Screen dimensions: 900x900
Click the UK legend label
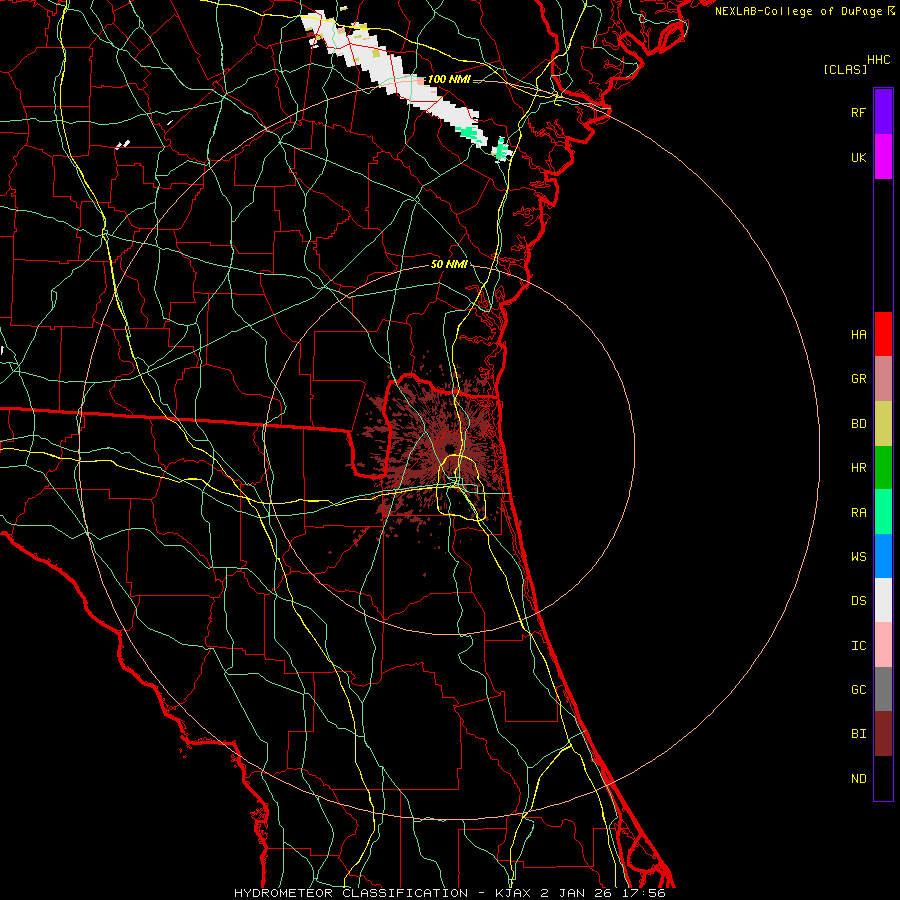[x=858, y=157]
